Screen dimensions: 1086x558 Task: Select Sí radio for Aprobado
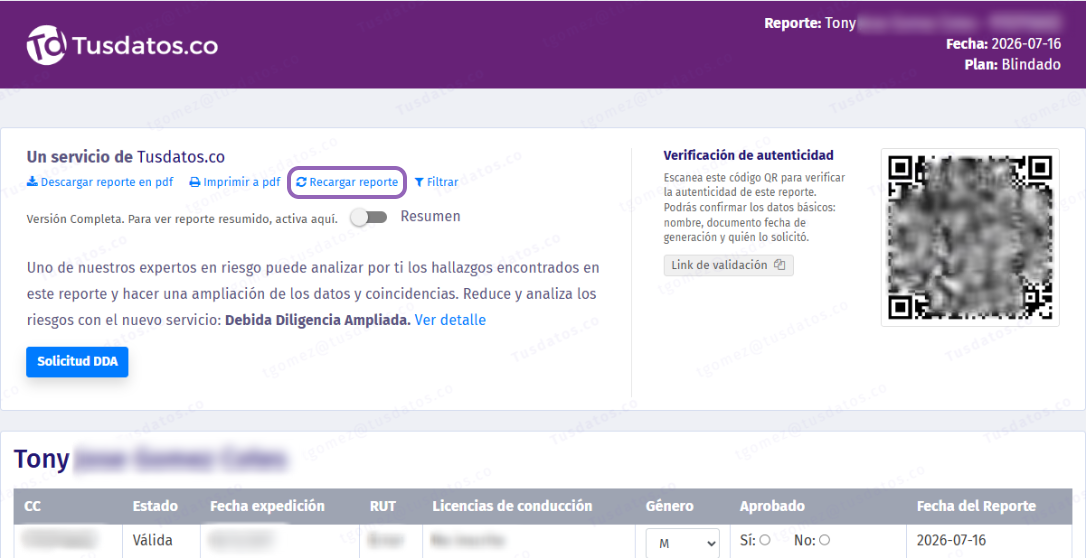765,540
